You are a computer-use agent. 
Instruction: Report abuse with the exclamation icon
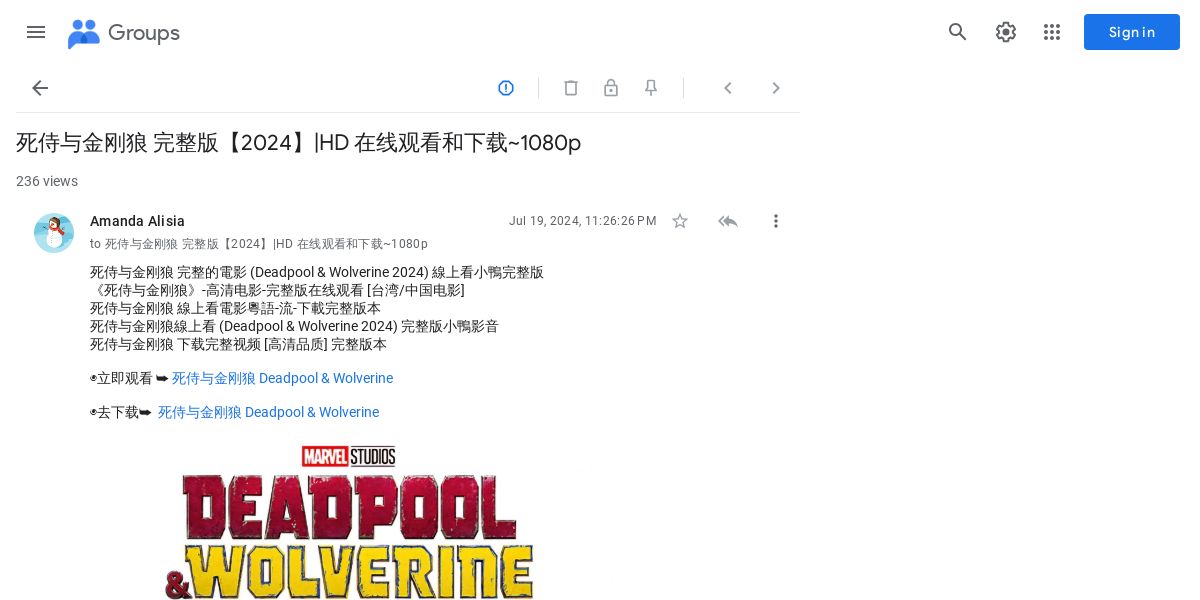click(x=506, y=88)
